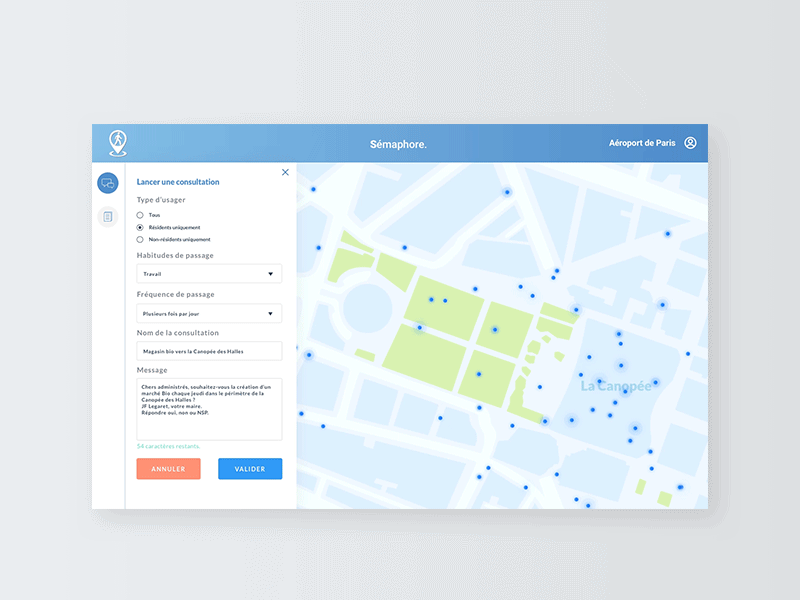Click the Sémaphore pedestrian pin logo
Viewport: 800px width, 600px height.
click(118, 143)
